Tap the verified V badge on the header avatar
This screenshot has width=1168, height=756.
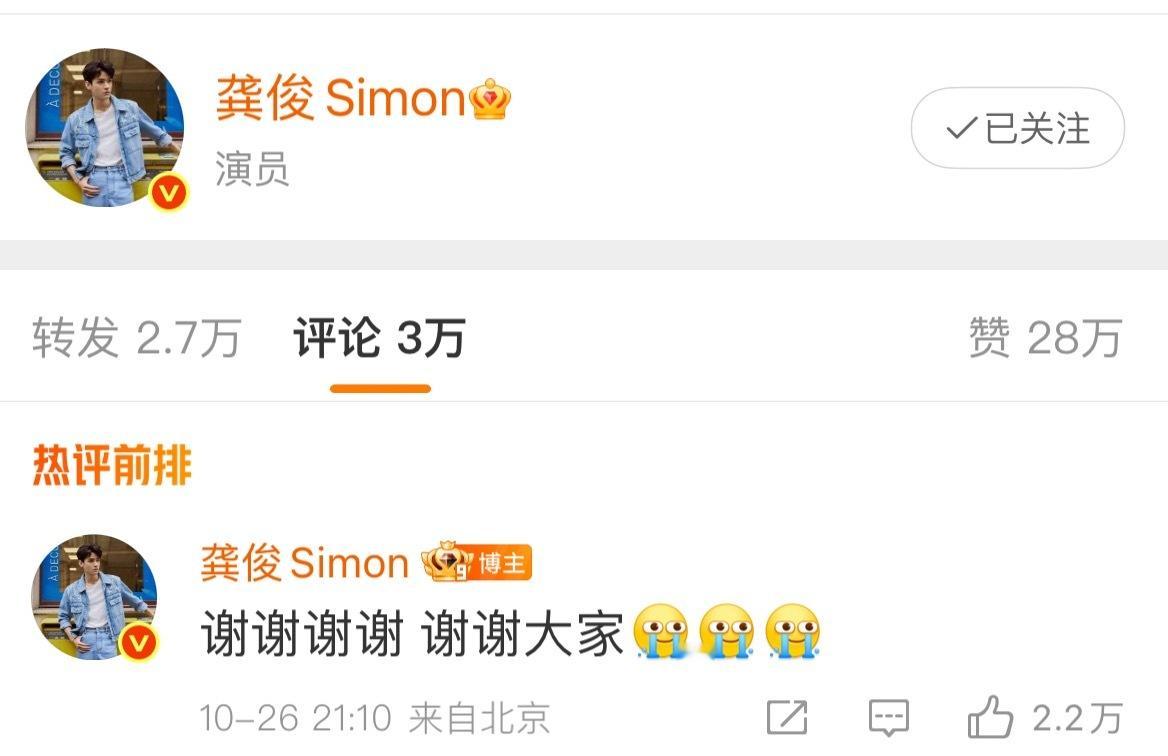[169, 193]
